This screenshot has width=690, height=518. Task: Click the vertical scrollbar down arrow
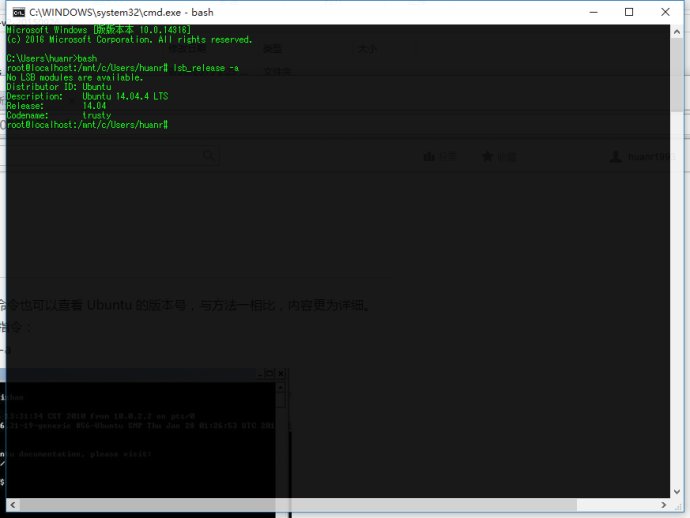tap(677, 492)
